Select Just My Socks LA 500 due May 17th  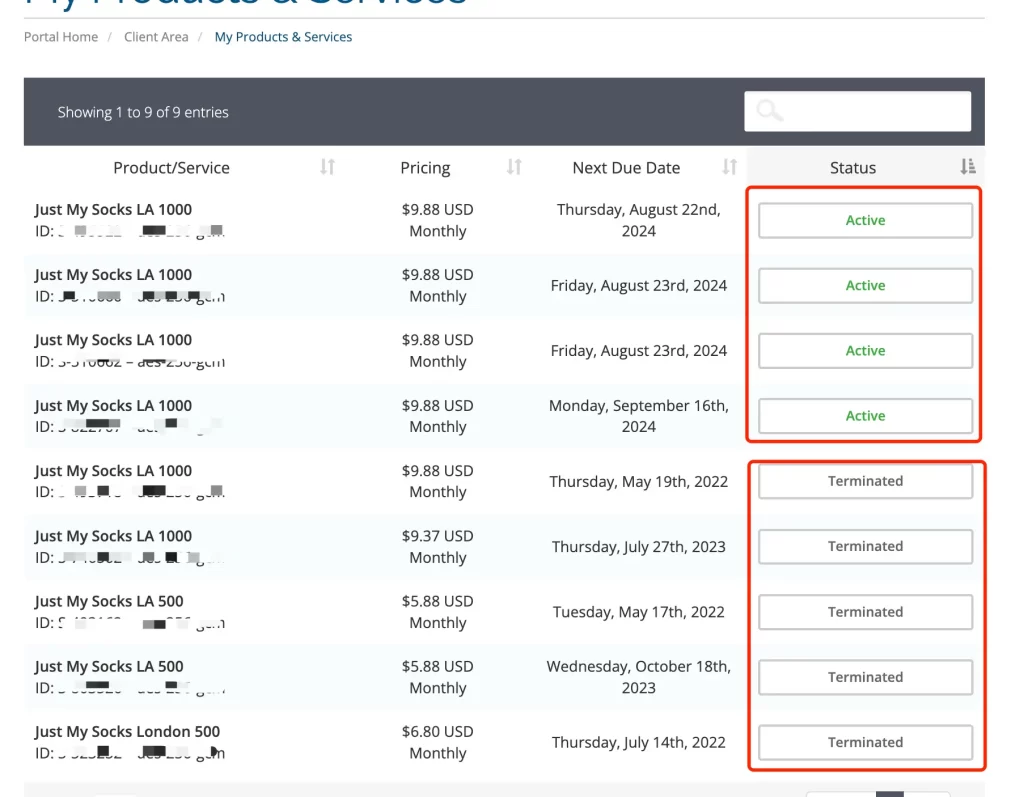(109, 601)
